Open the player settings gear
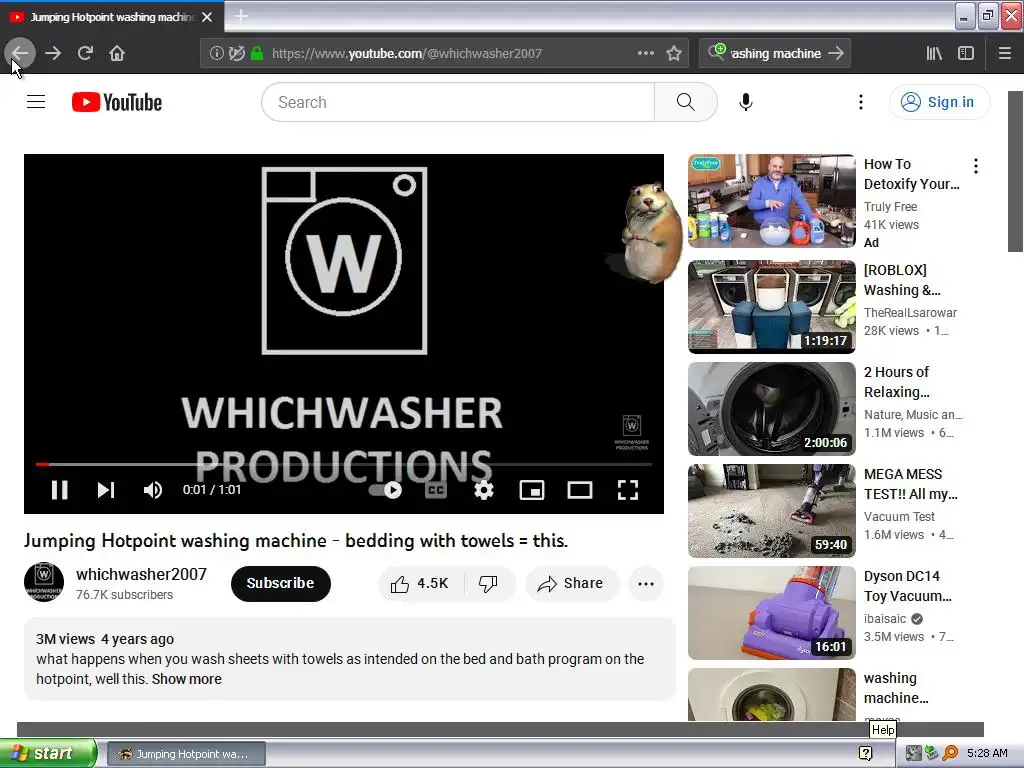This screenshot has width=1024, height=768. coord(483,490)
